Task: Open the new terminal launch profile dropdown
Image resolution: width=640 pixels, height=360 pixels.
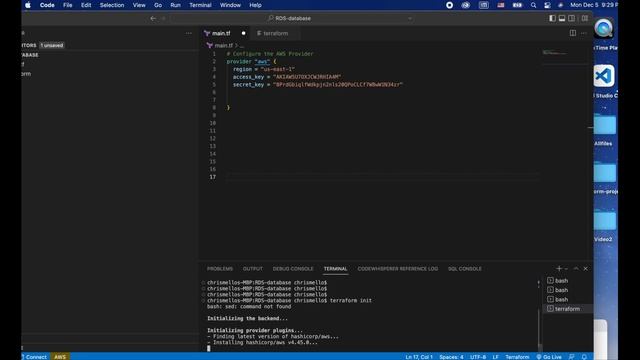Action: click(566, 269)
